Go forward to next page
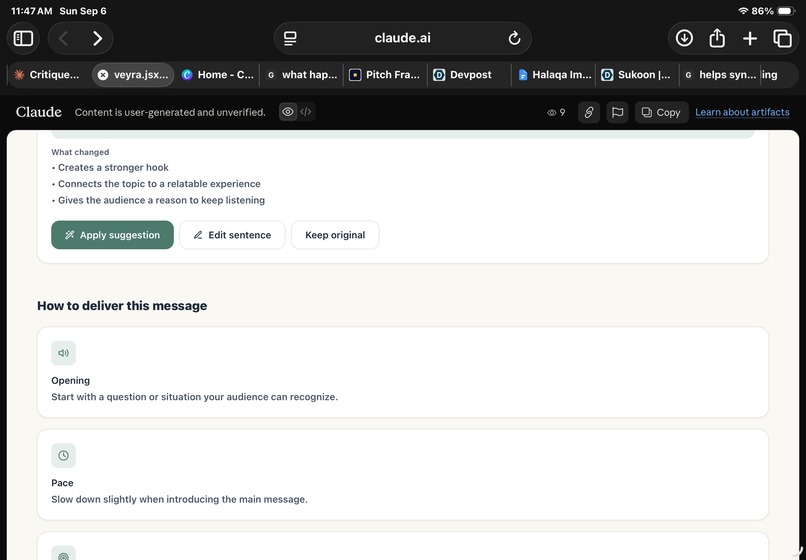Screen dimensions: 806x560 [x=97, y=39]
